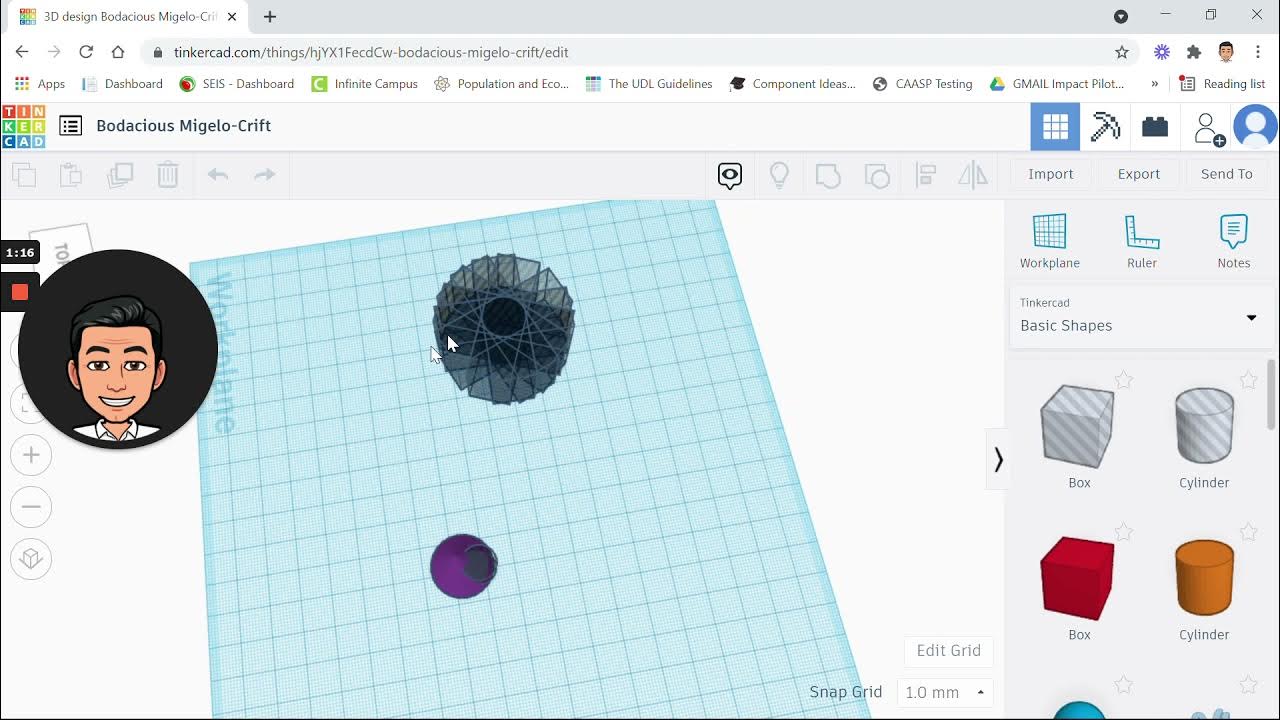Click the Align tool icon
1280x720 pixels.
click(x=926, y=176)
